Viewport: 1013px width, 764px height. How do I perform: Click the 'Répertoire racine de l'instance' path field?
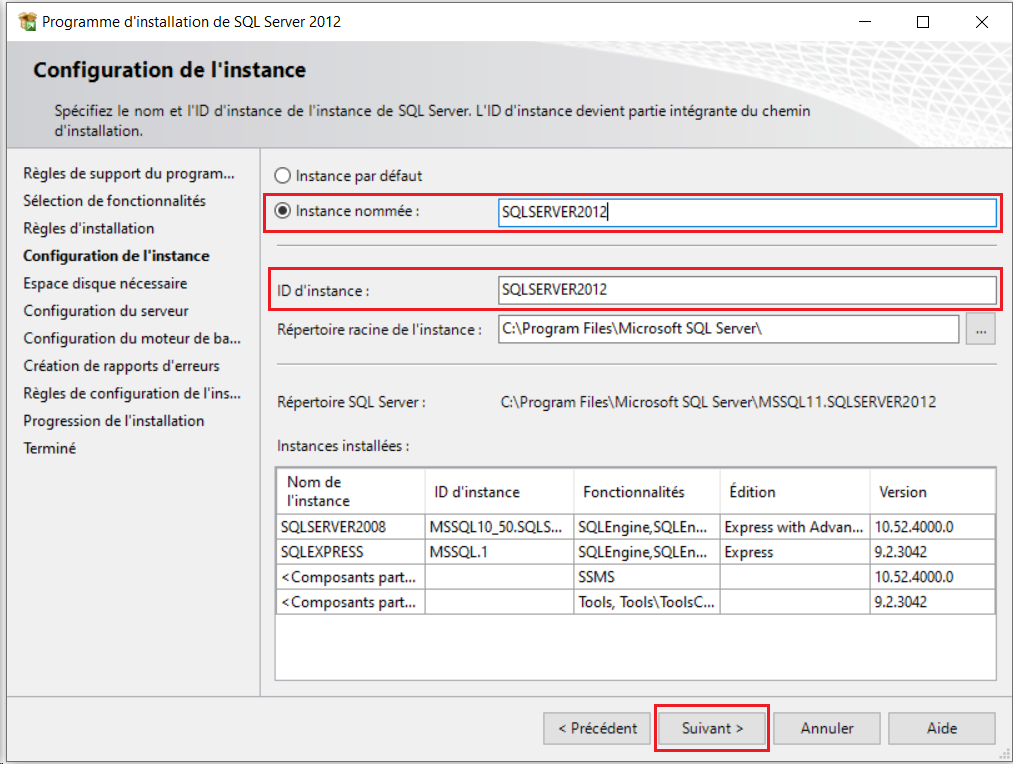(x=728, y=329)
